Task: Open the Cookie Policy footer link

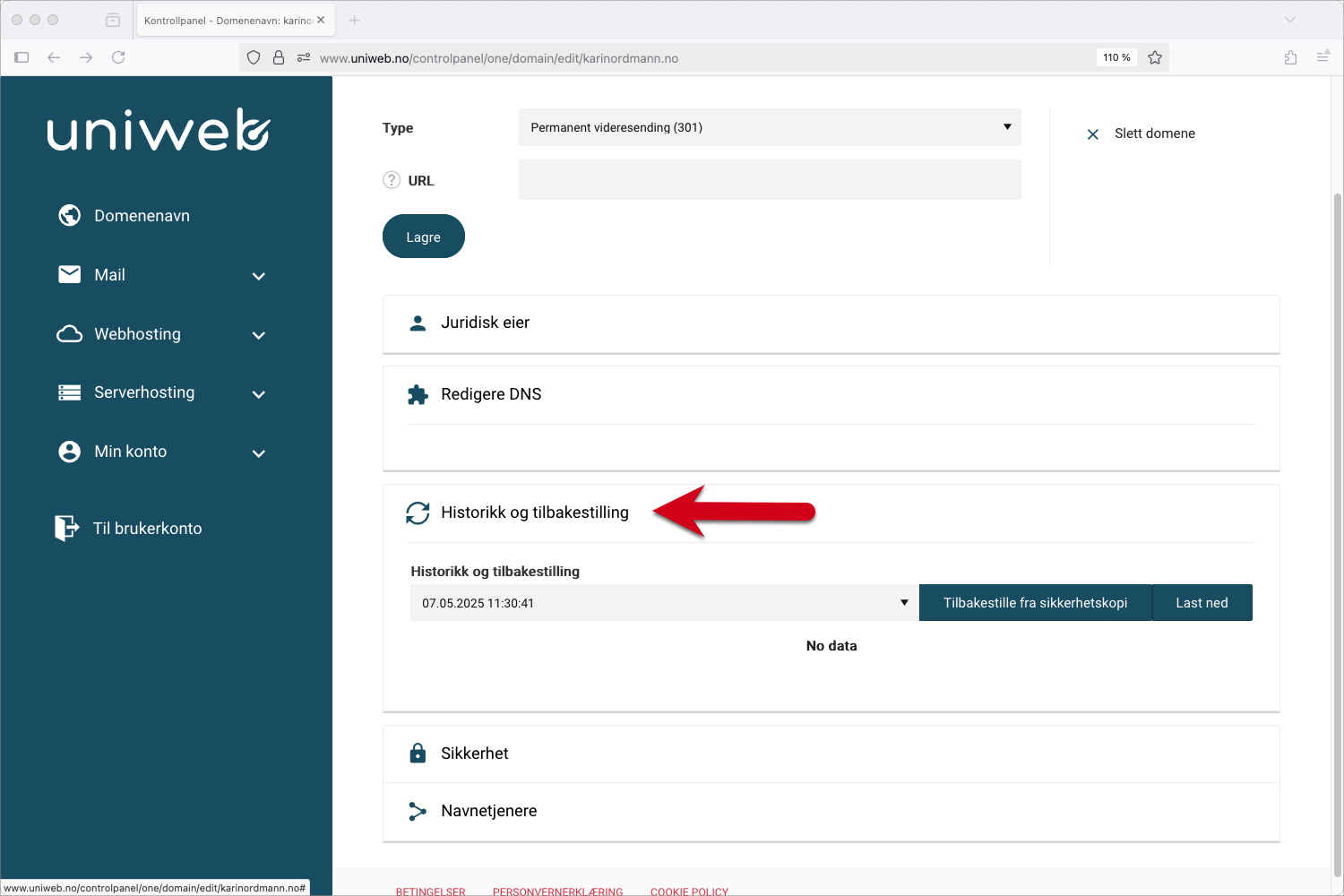Action: (x=689, y=892)
